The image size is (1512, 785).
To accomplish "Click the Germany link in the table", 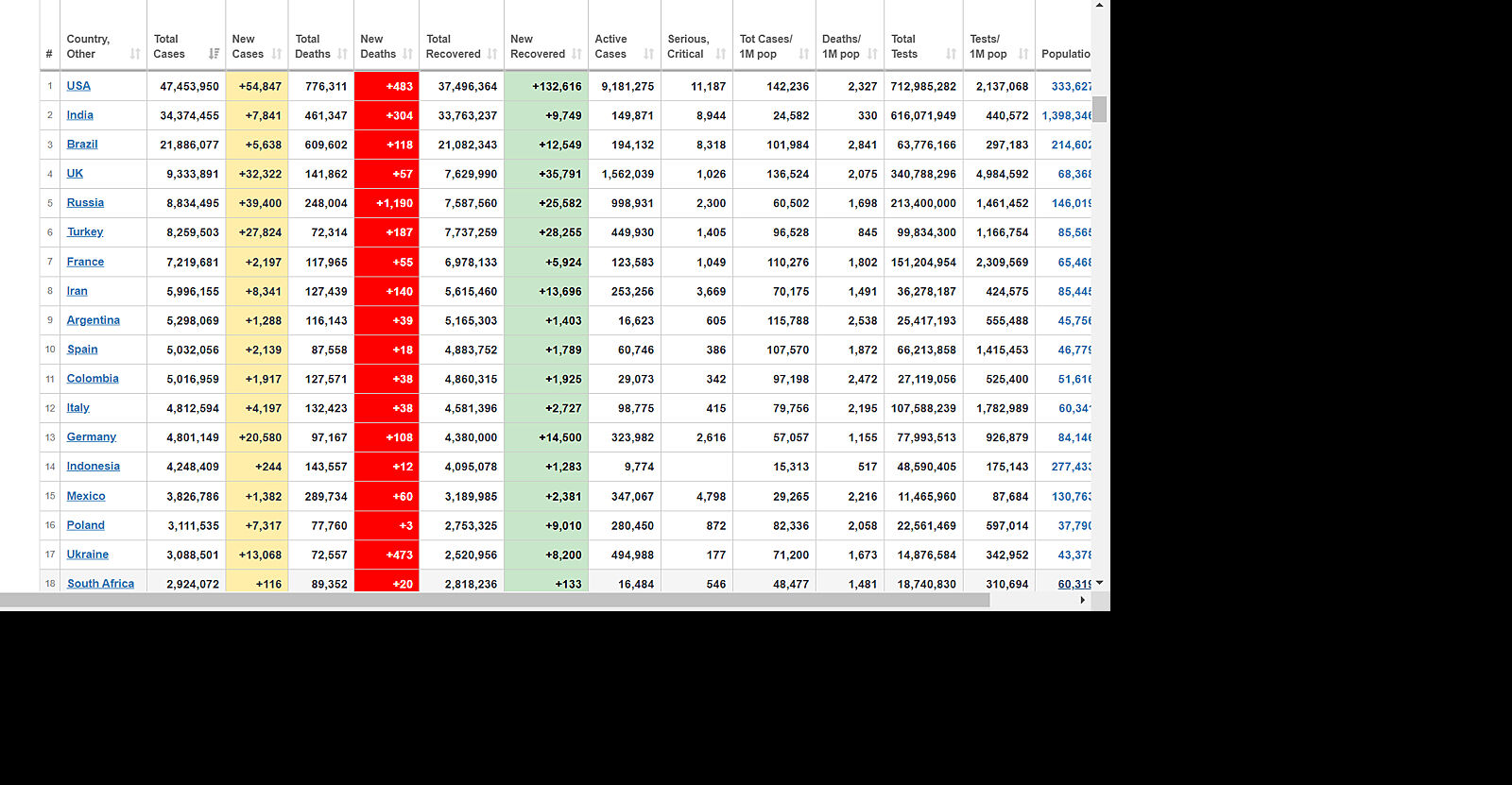I will coord(91,437).
